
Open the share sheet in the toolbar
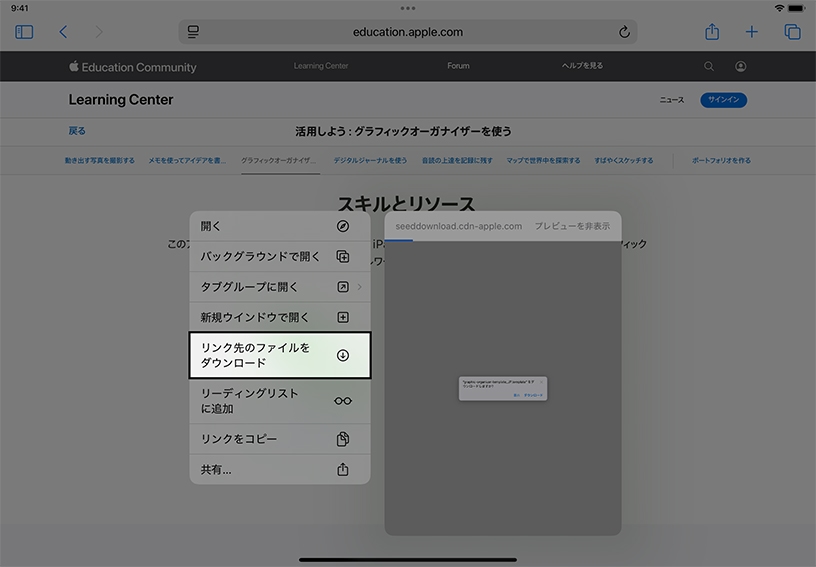pos(712,32)
